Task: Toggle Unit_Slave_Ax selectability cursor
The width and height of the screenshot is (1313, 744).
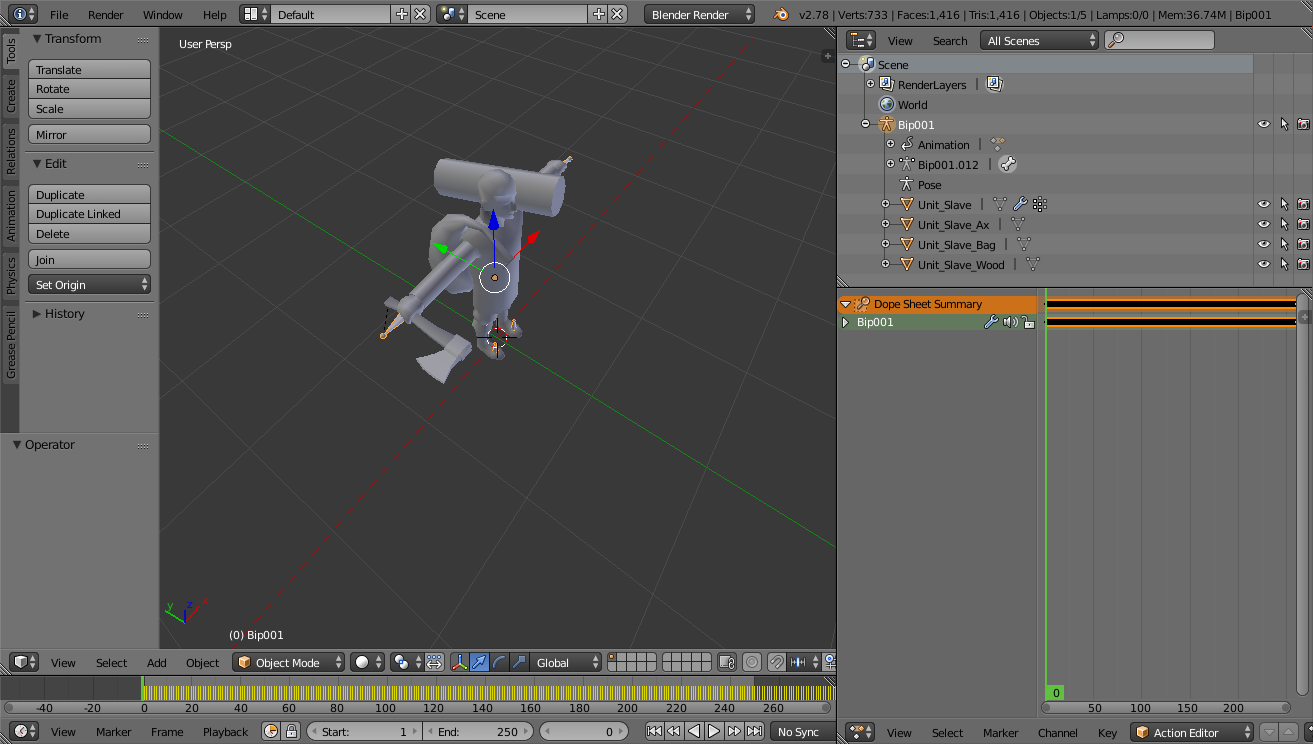Action: coord(1284,224)
